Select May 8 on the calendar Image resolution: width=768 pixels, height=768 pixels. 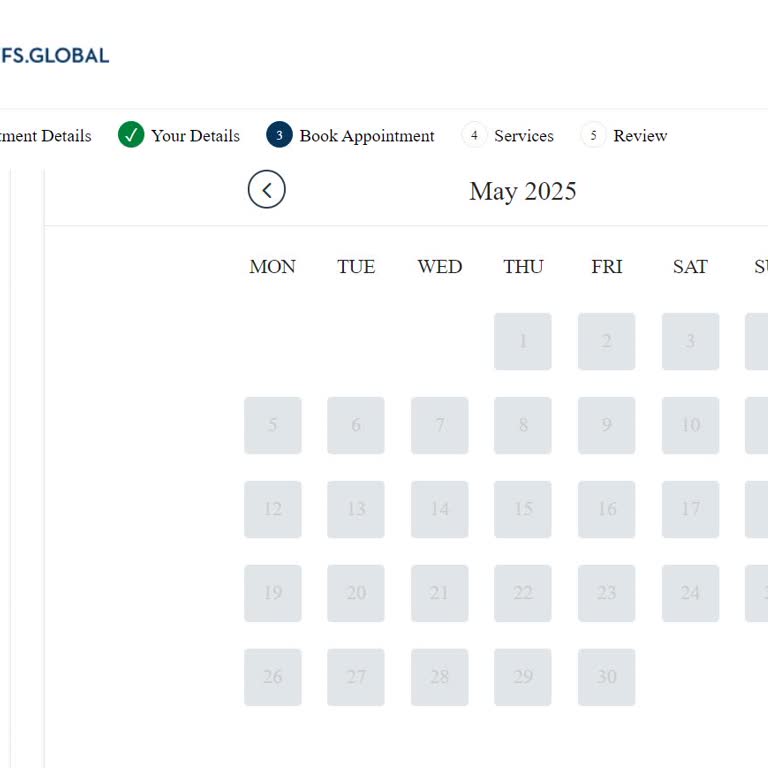pyautogui.click(x=523, y=425)
